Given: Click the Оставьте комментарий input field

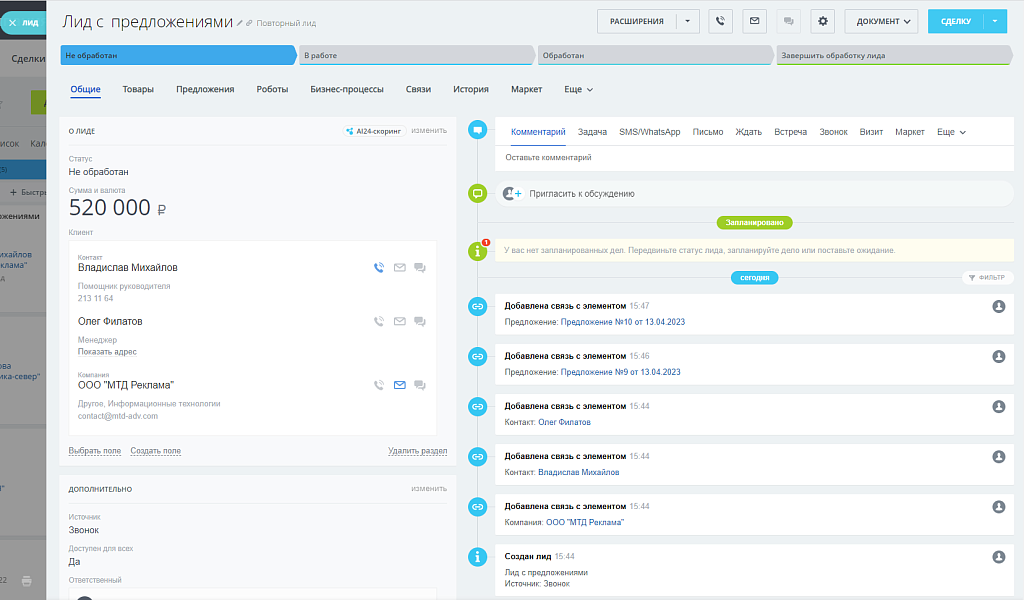Looking at the screenshot, I should pyautogui.click(x=600, y=157).
